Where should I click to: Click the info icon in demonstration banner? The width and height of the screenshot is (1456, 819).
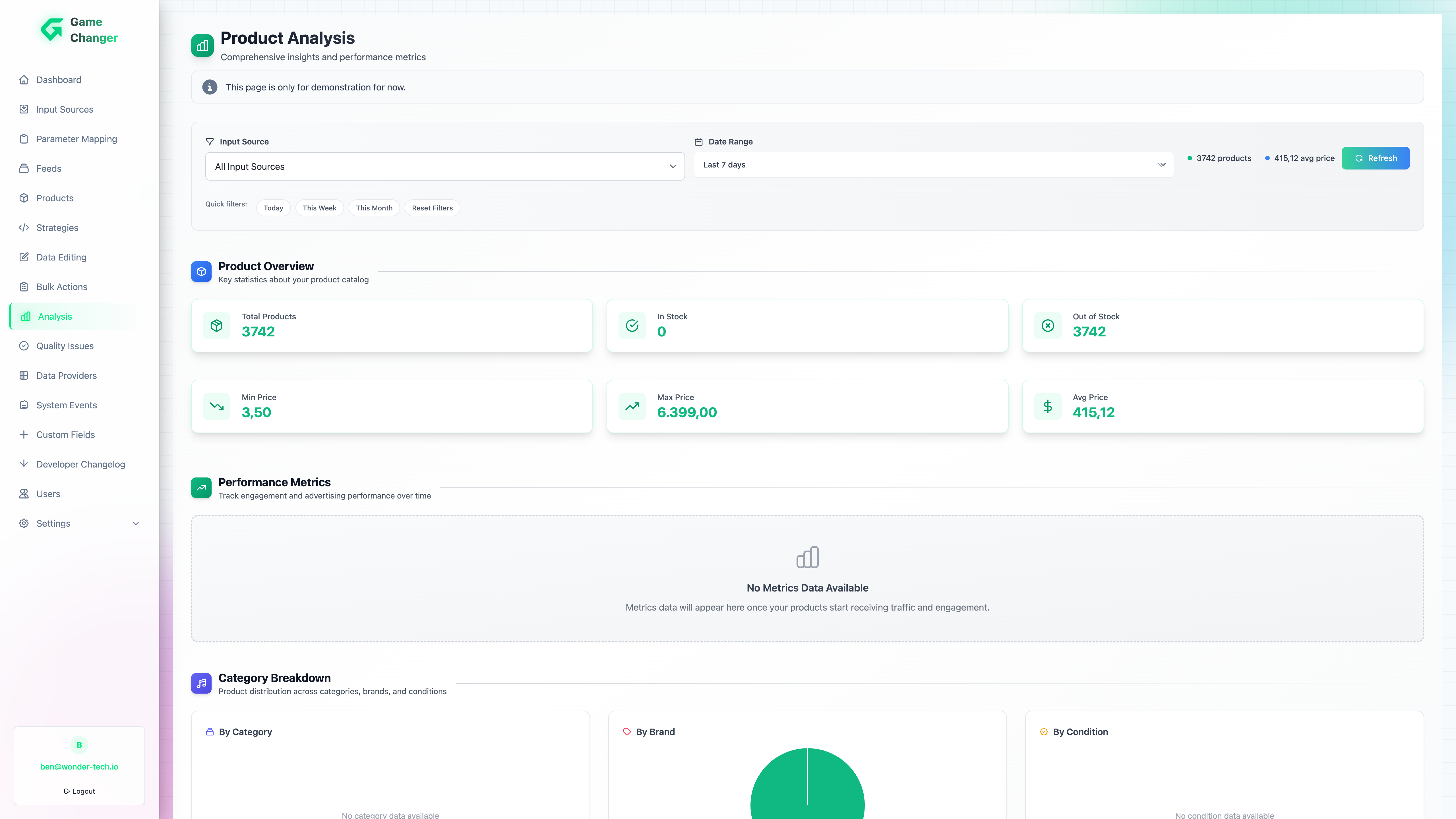click(x=210, y=87)
